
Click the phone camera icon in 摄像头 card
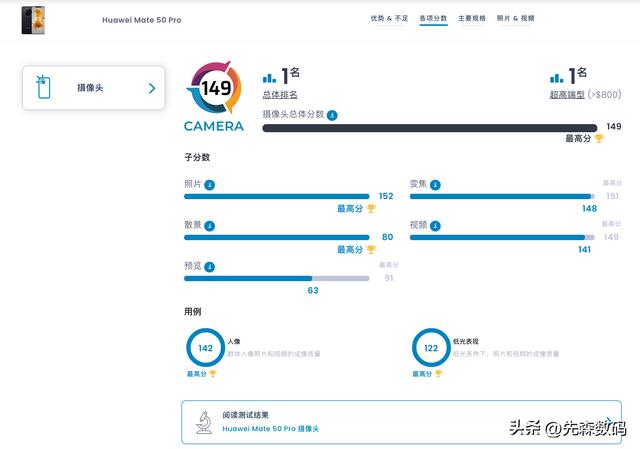coord(43,87)
